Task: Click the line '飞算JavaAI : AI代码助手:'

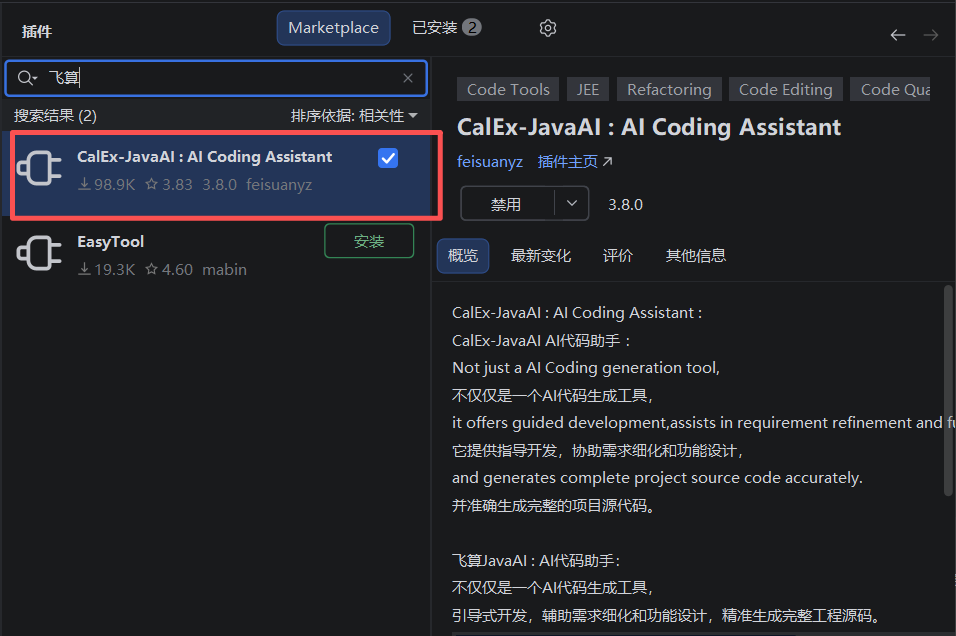Action: [536, 560]
